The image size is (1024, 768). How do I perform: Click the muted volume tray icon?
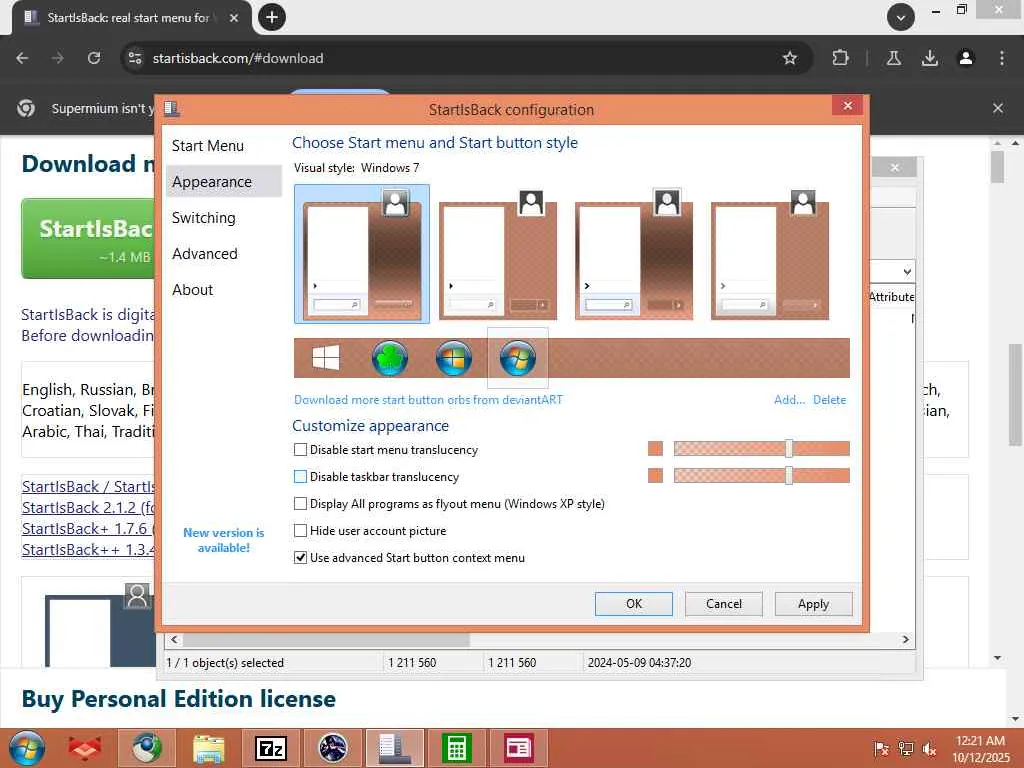click(929, 748)
